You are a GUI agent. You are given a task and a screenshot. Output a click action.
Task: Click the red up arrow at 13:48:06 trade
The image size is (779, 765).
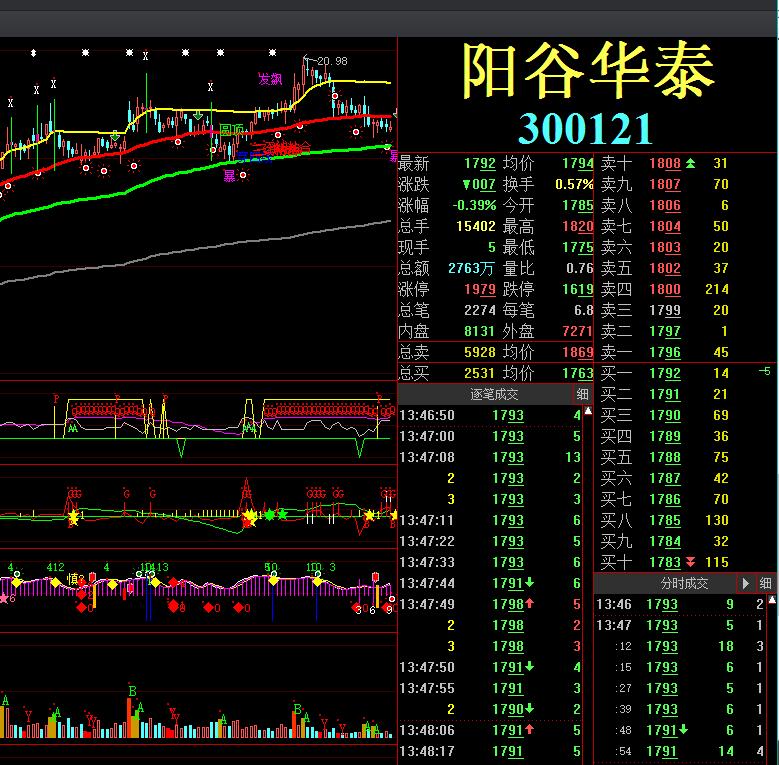coord(530,729)
